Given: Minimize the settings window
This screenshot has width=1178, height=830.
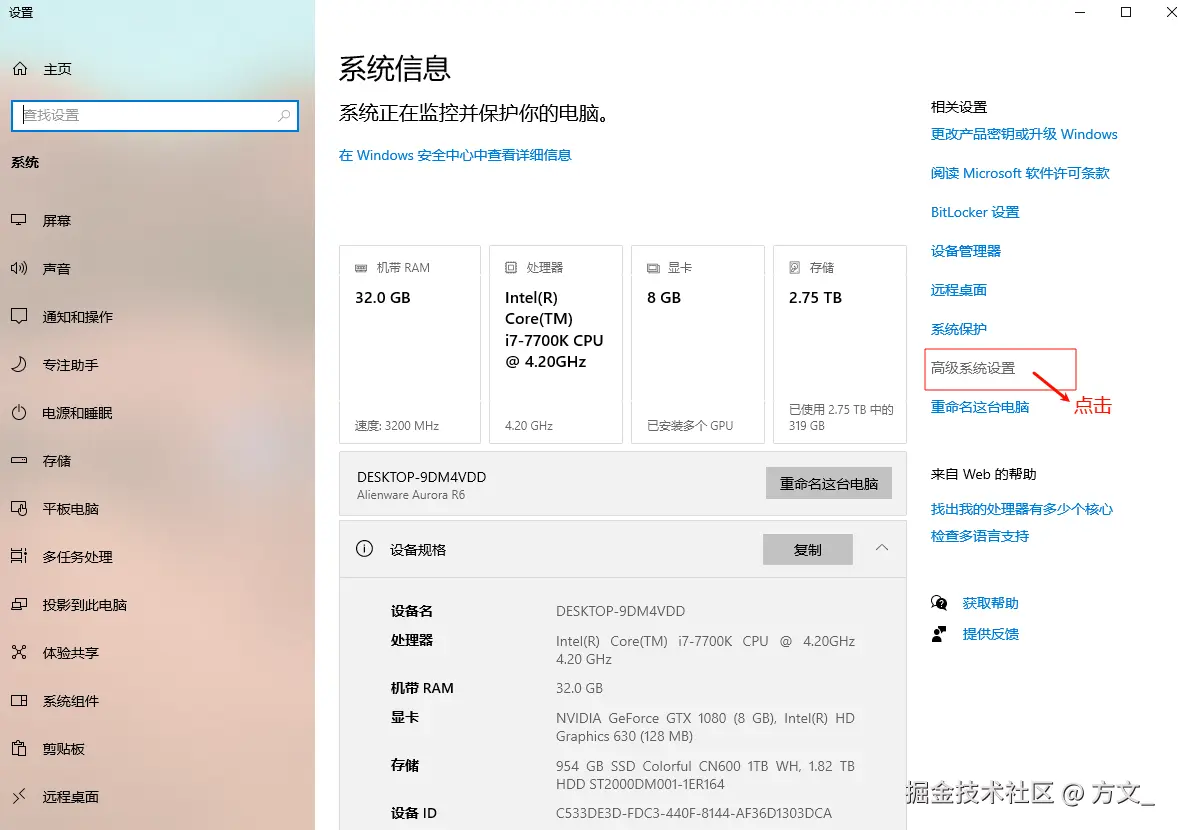Looking at the screenshot, I should (1080, 12).
